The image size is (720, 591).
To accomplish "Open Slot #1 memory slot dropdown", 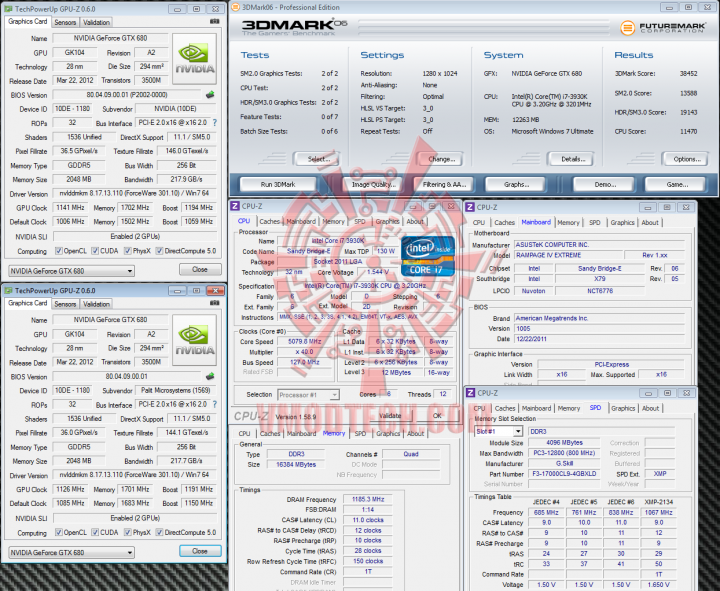I will 498,432.
